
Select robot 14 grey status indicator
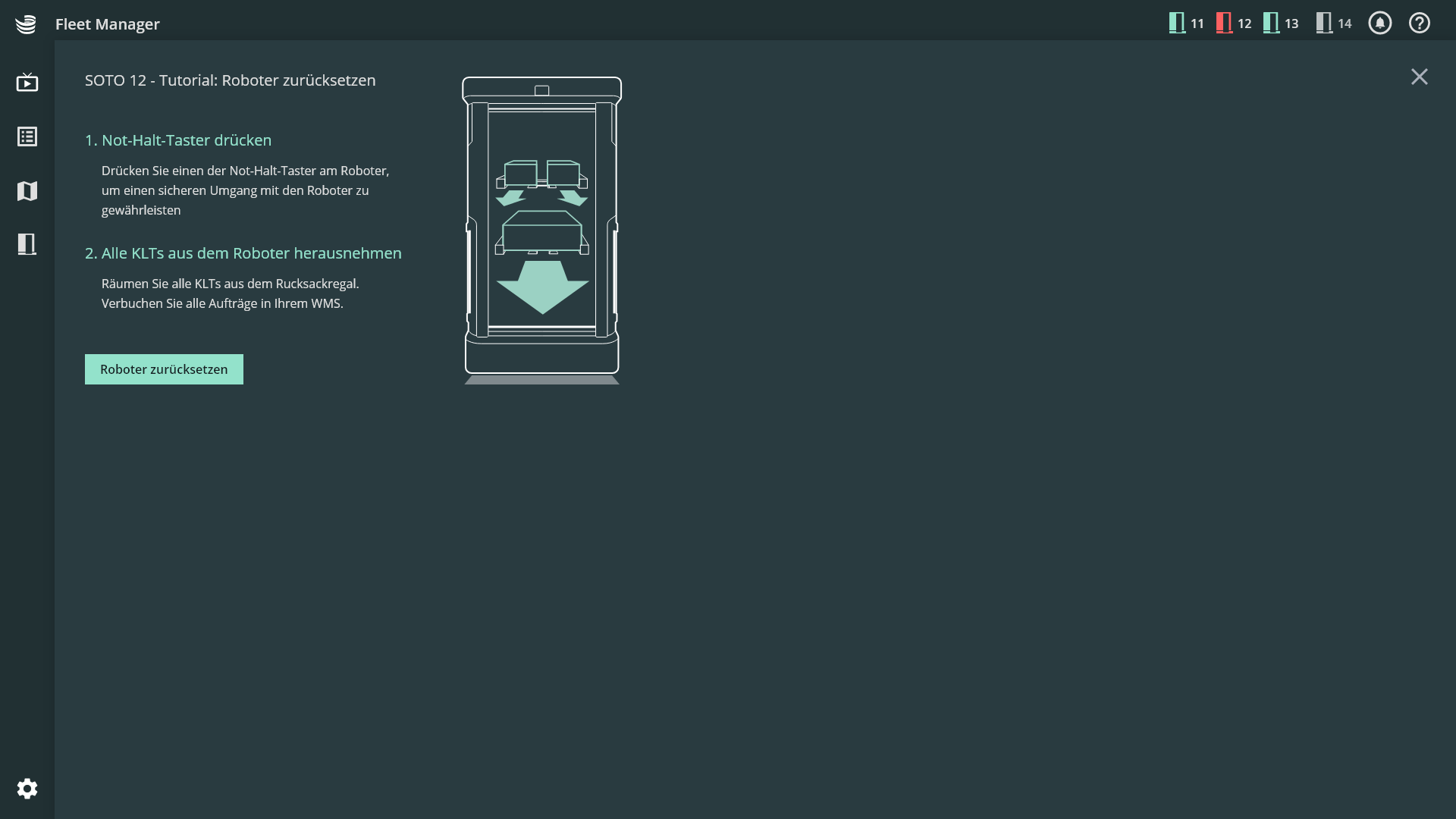[x=1334, y=24]
